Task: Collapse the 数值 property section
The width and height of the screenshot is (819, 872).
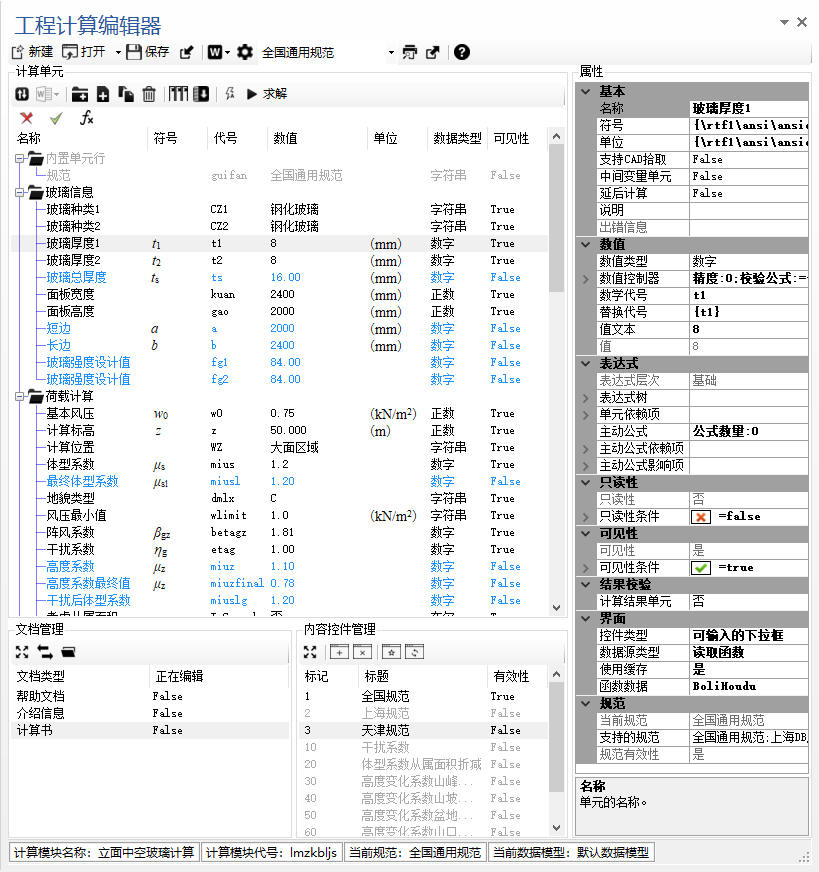Action: 585,244
